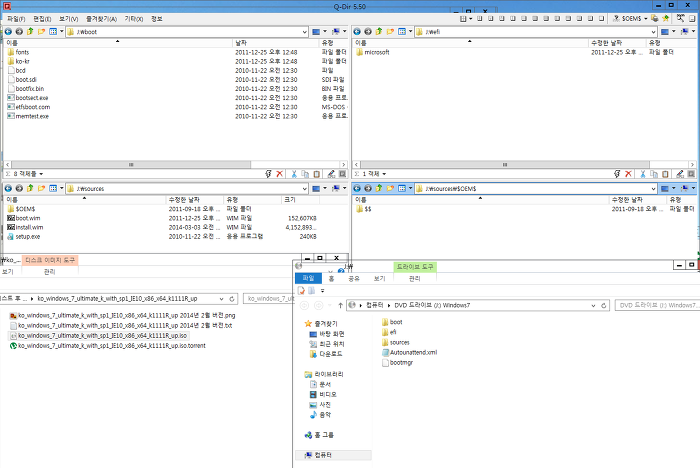This screenshot has width=700, height=468.
Task: Open the 파일 tab in DVD drive Explorer window
Action: (308, 278)
